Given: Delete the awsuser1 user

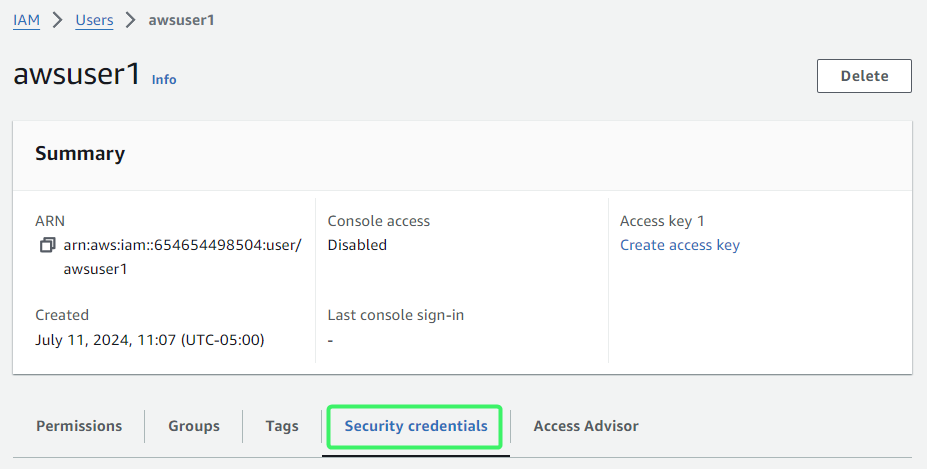Looking at the screenshot, I should coord(864,76).
